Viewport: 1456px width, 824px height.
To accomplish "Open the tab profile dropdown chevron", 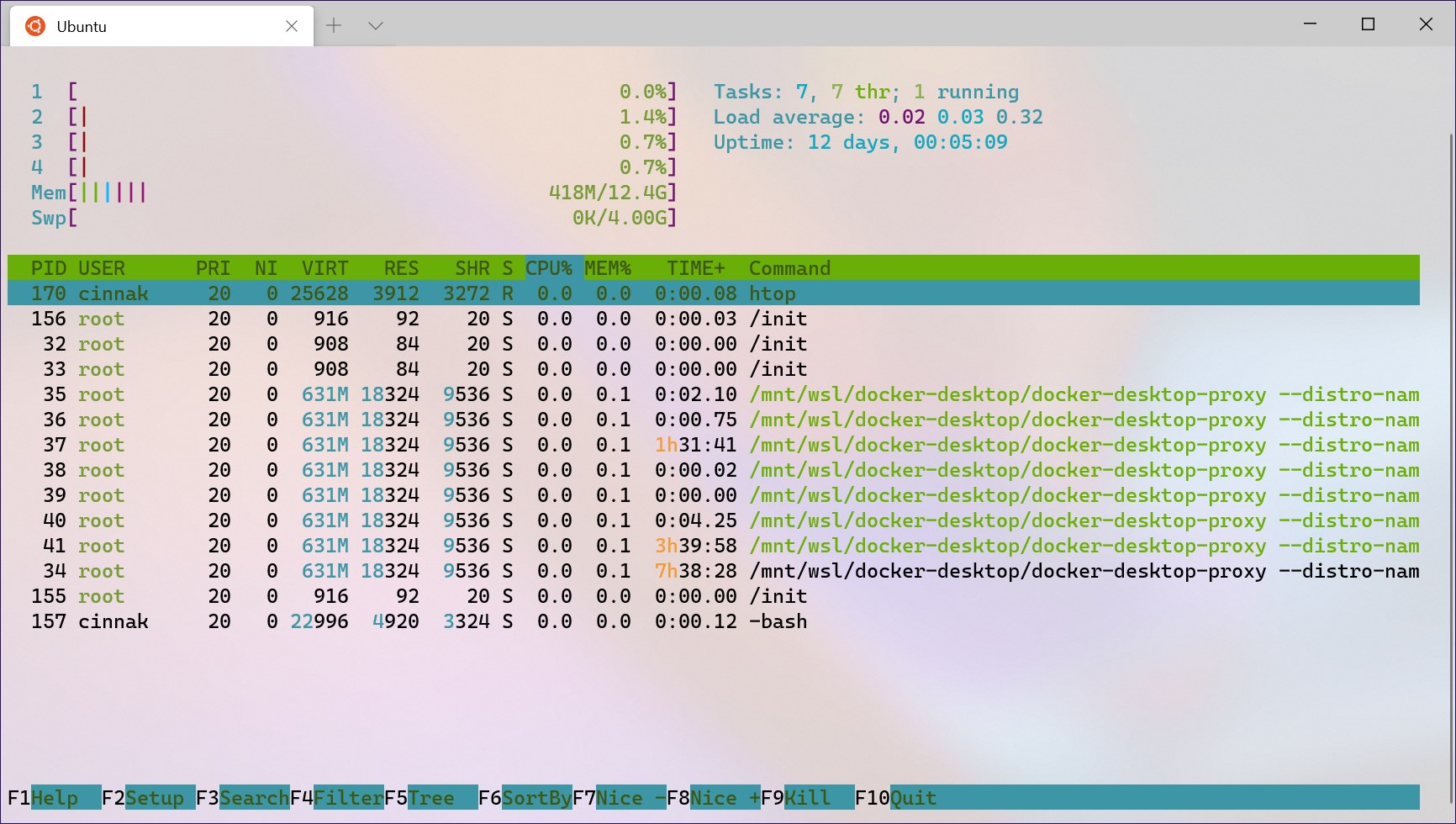I will point(375,25).
